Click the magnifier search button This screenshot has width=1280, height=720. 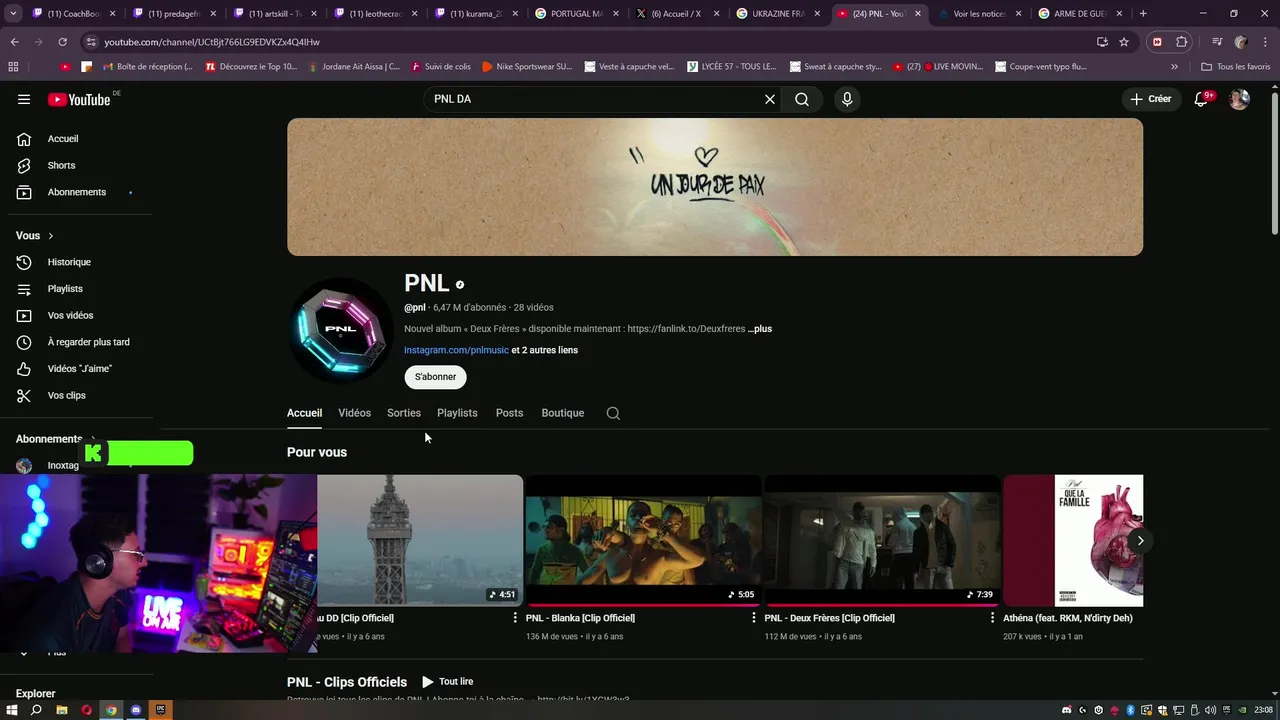click(x=802, y=99)
